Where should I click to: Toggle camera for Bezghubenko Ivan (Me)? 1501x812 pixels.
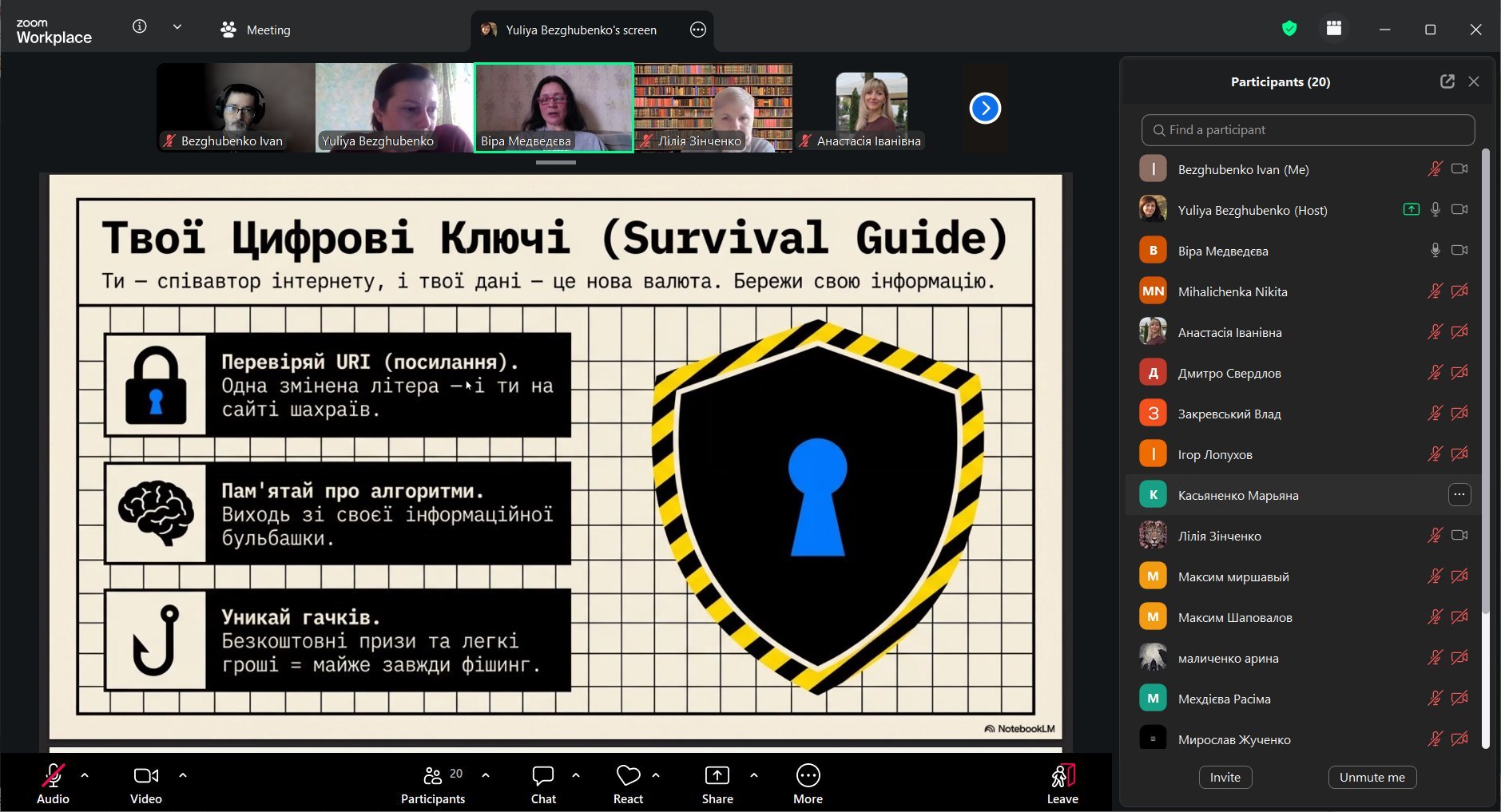tap(1459, 169)
